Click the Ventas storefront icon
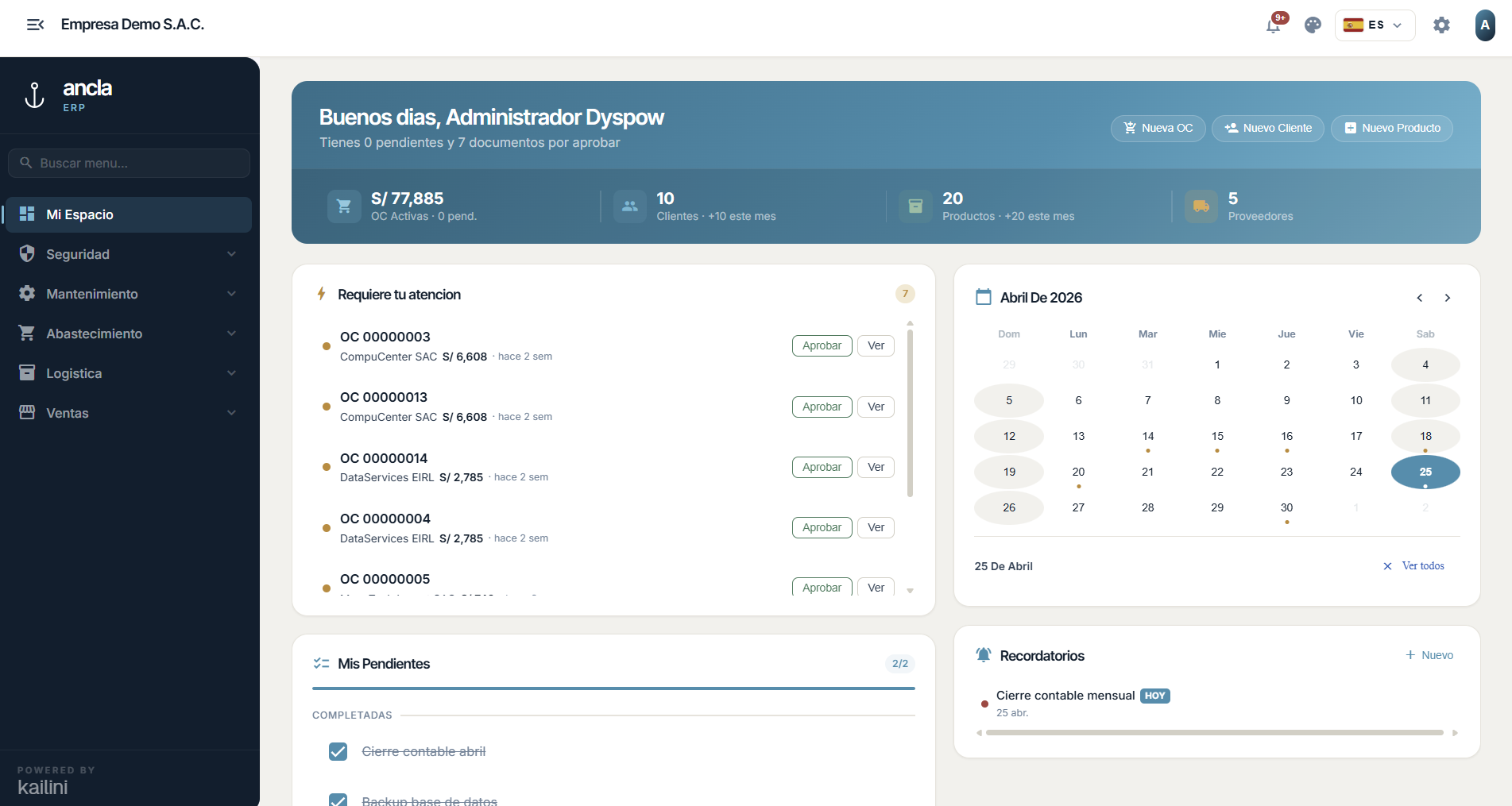The width and height of the screenshot is (1512, 806). [27, 412]
